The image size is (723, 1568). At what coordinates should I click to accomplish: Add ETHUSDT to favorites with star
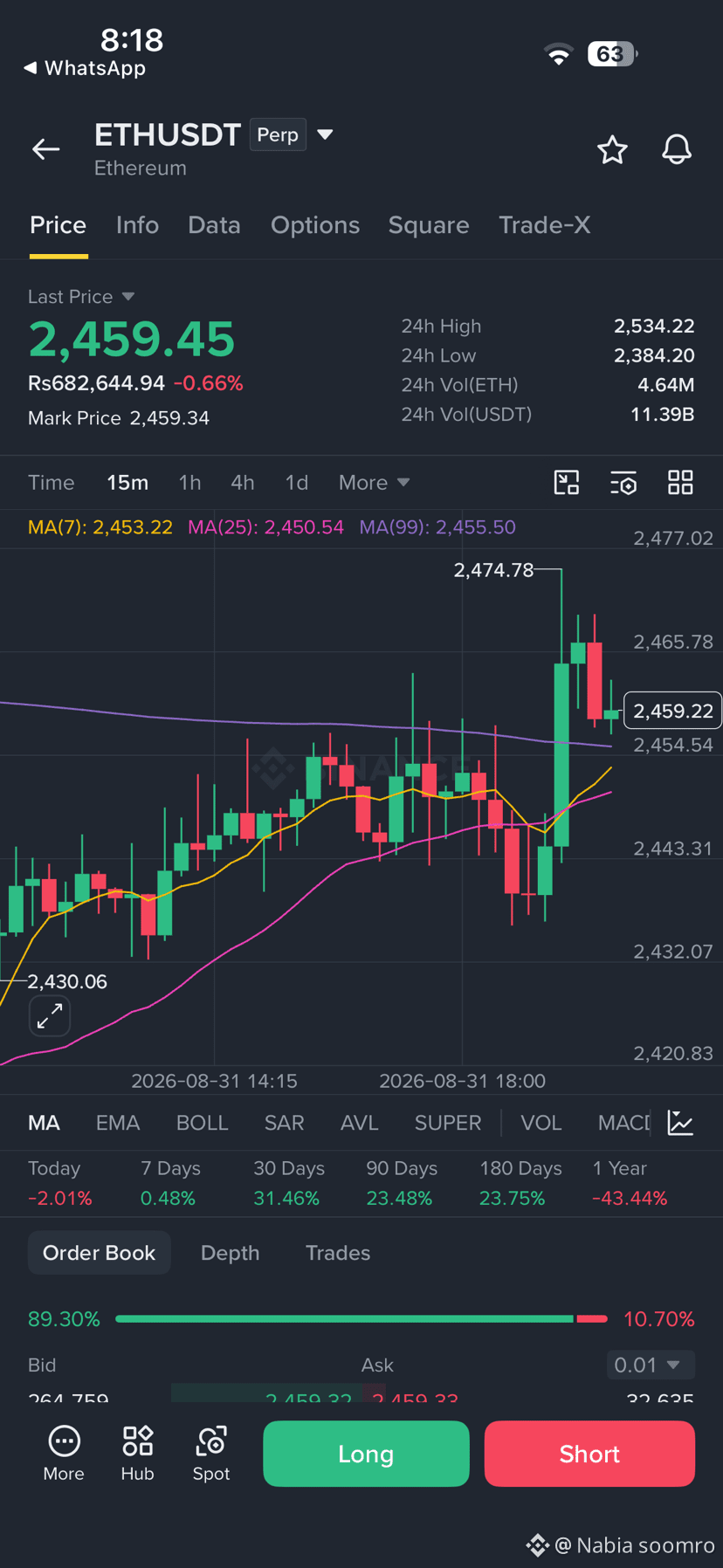click(x=612, y=150)
